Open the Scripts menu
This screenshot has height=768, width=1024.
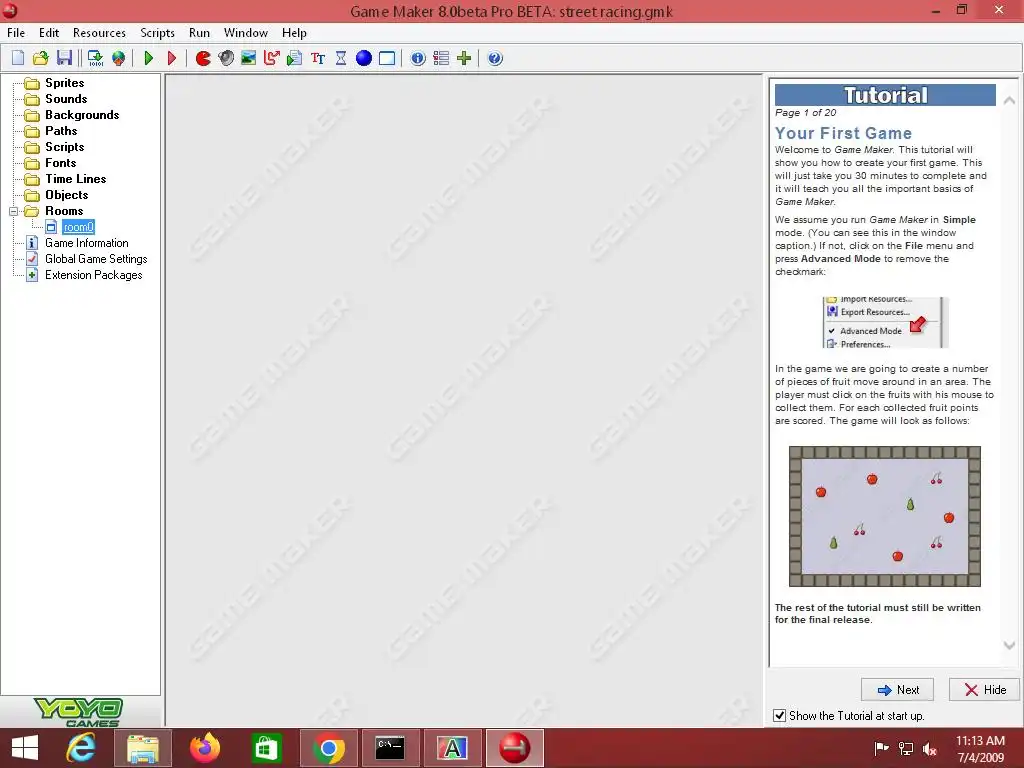click(x=157, y=33)
